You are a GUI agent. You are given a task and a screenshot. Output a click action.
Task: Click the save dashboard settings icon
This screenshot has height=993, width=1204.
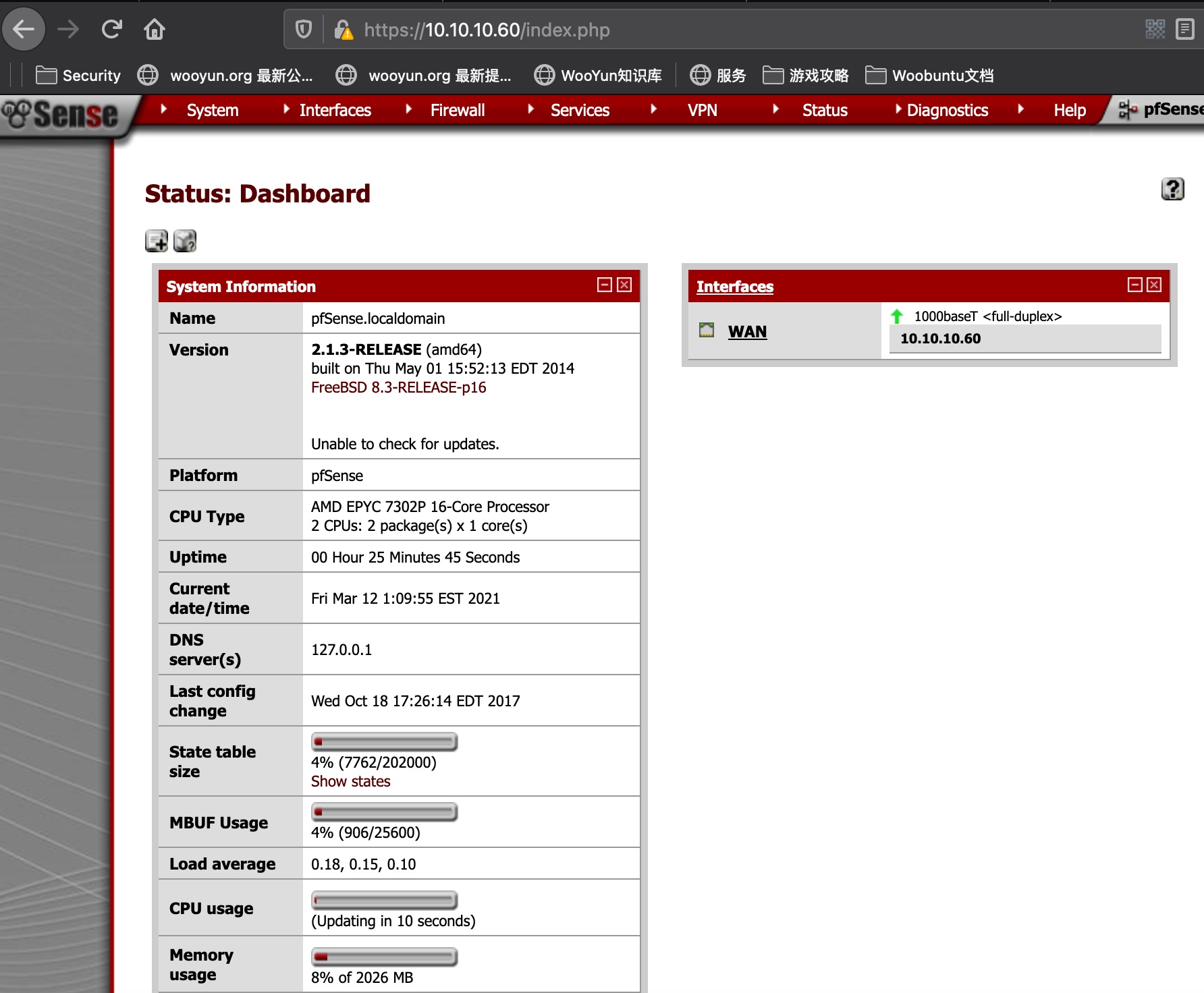185,241
